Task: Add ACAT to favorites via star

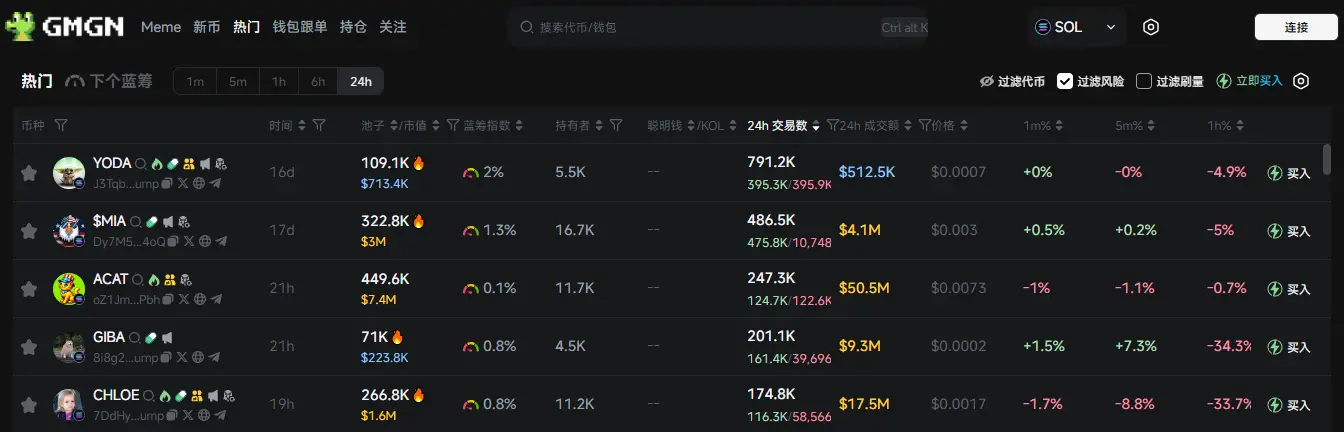Action: [x=29, y=289]
